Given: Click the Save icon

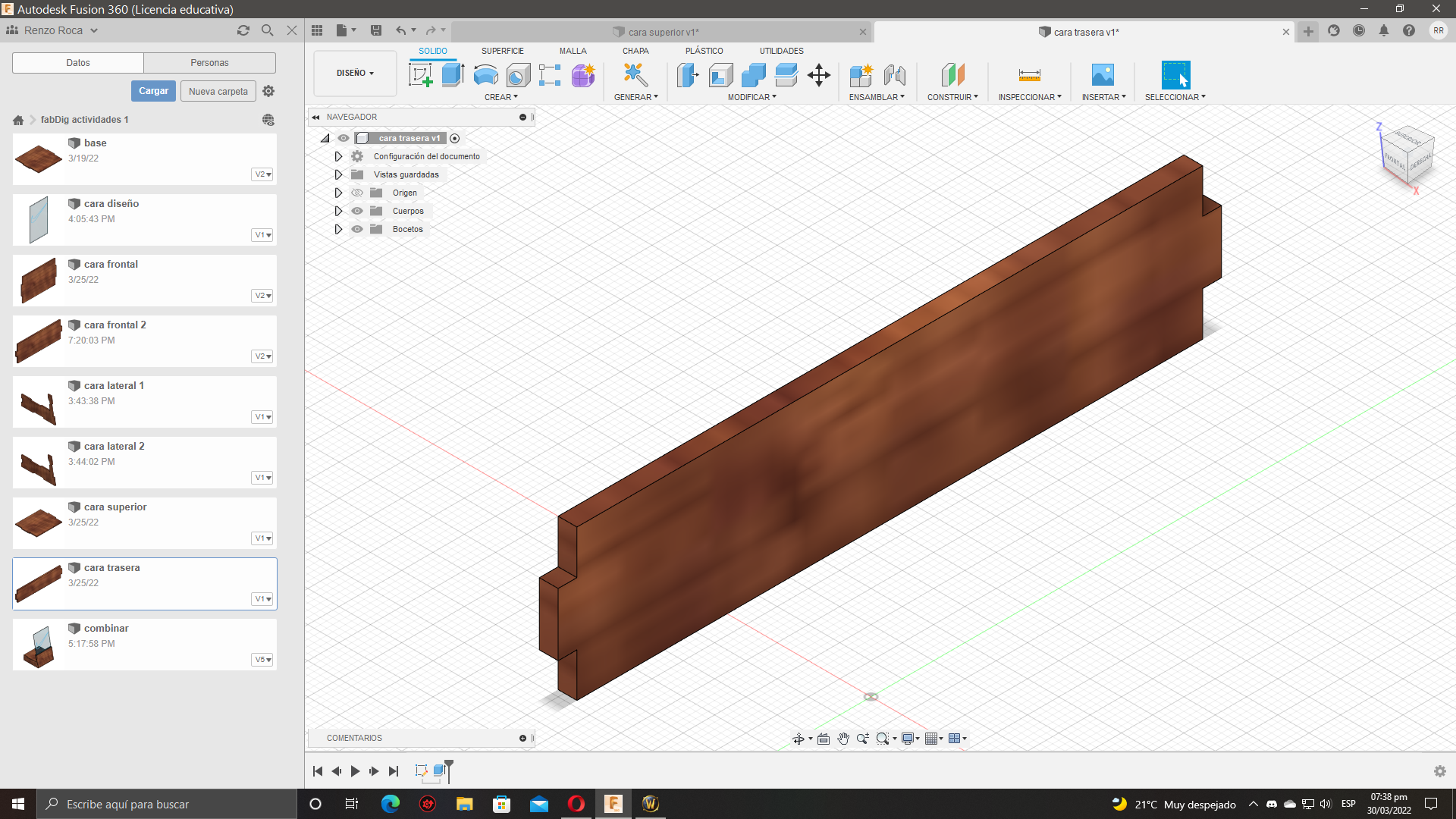Looking at the screenshot, I should pyautogui.click(x=376, y=30).
